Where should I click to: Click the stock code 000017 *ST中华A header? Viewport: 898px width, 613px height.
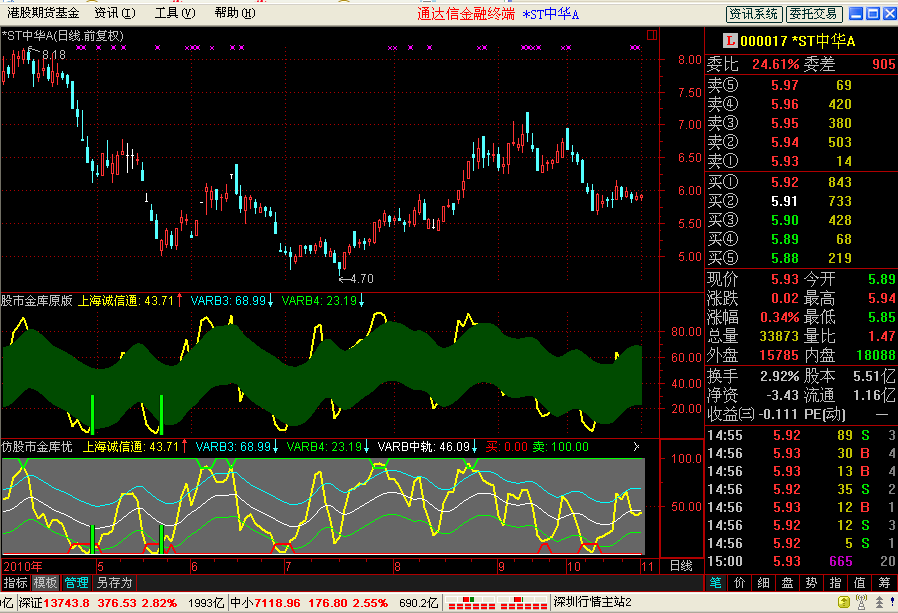coord(797,41)
